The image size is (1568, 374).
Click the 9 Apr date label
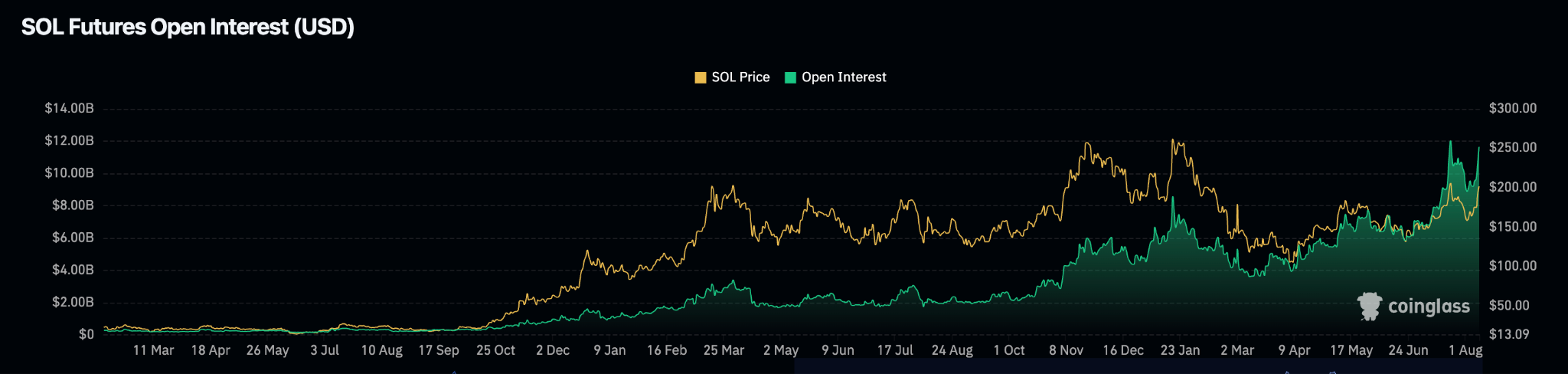click(x=1294, y=350)
